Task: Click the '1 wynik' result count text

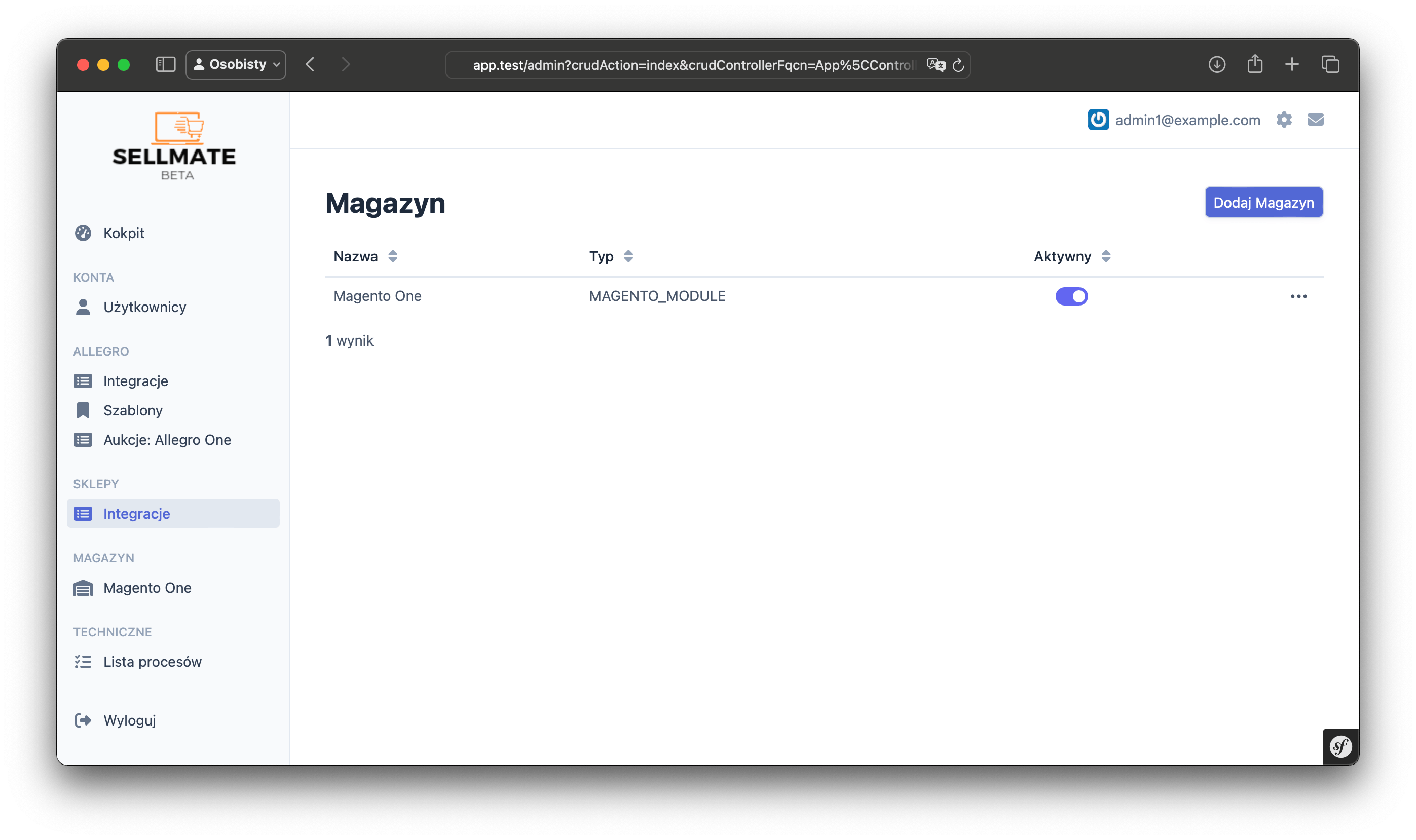Action: (349, 341)
